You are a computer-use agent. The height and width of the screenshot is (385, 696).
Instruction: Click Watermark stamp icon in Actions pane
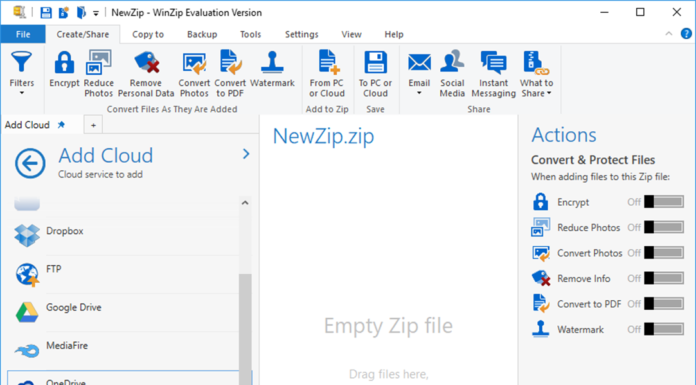point(540,329)
